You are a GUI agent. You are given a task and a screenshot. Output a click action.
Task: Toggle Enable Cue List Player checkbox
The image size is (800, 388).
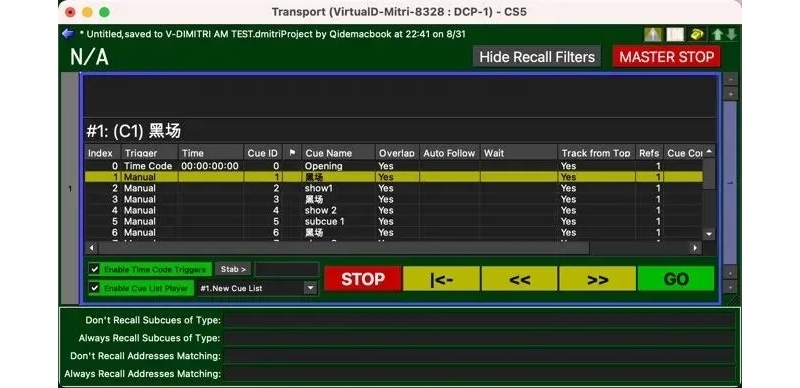94,288
